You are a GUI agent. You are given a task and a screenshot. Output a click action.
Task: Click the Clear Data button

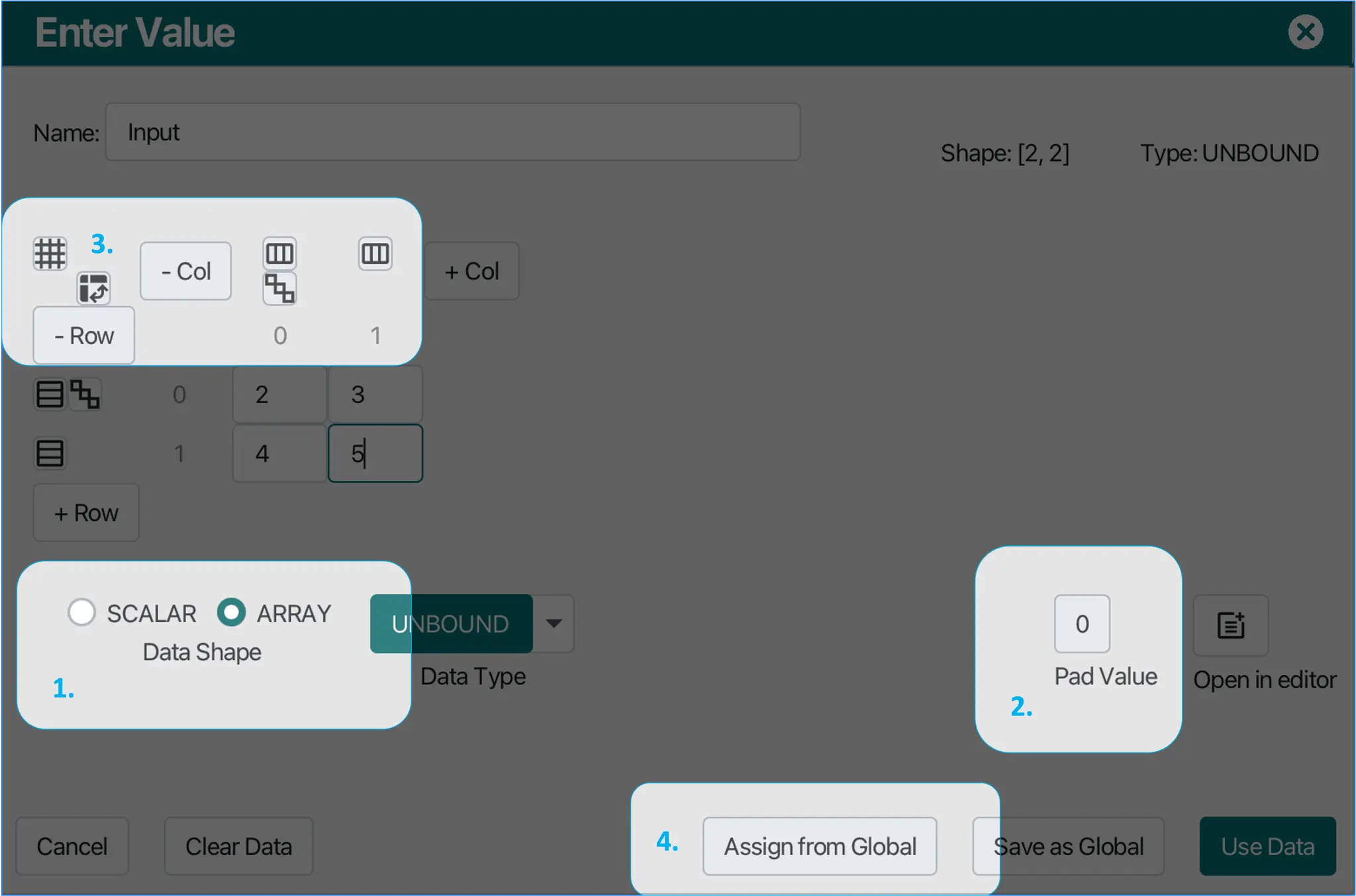[238, 846]
